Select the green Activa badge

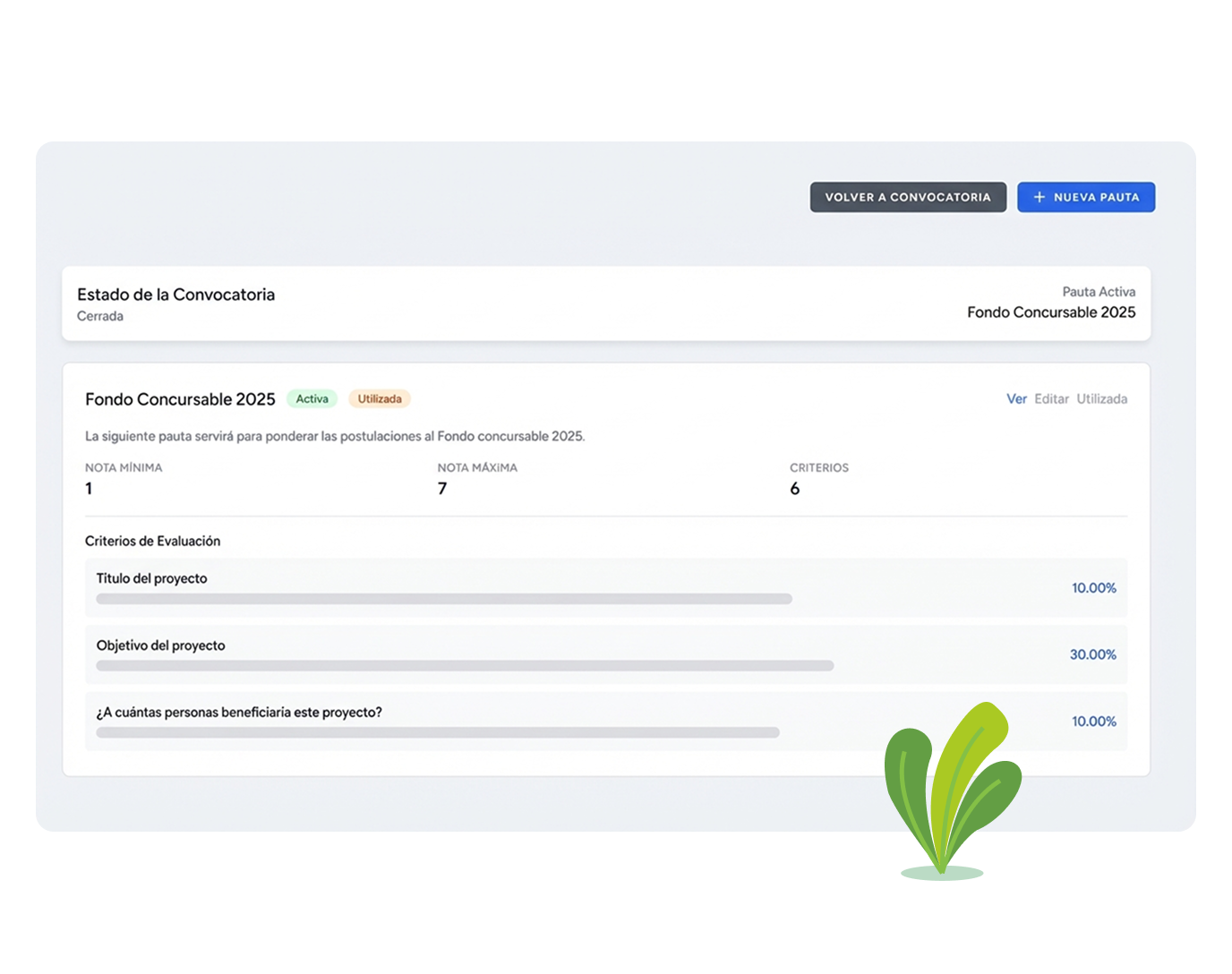coord(312,399)
